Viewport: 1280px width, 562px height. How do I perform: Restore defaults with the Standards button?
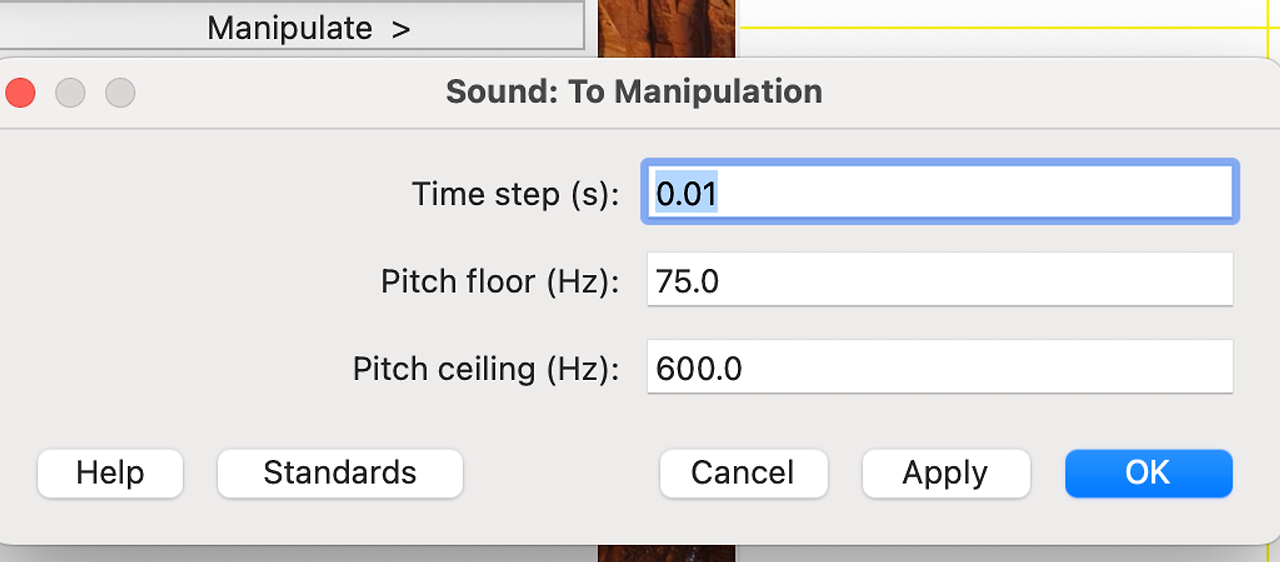coord(340,473)
